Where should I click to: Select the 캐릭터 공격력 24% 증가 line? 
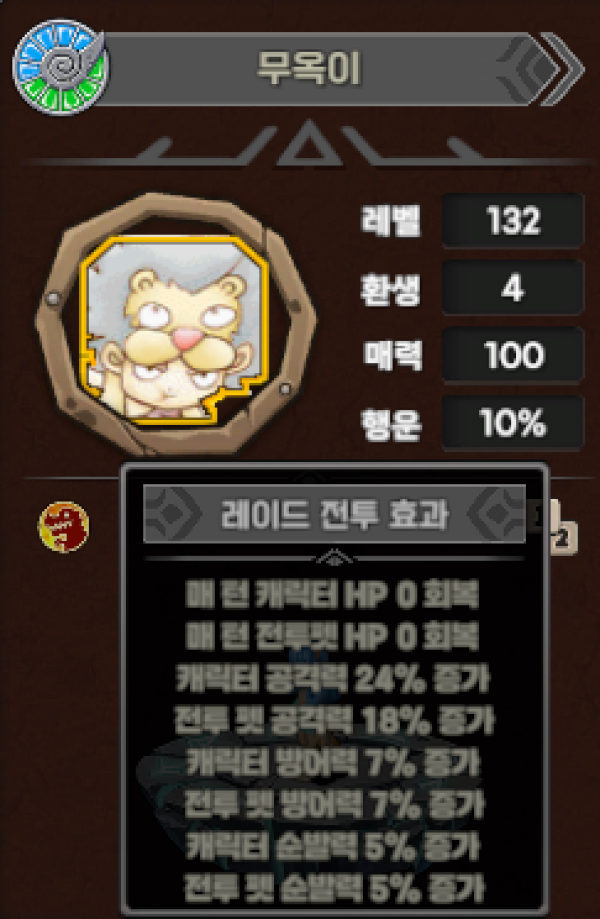coord(333,678)
